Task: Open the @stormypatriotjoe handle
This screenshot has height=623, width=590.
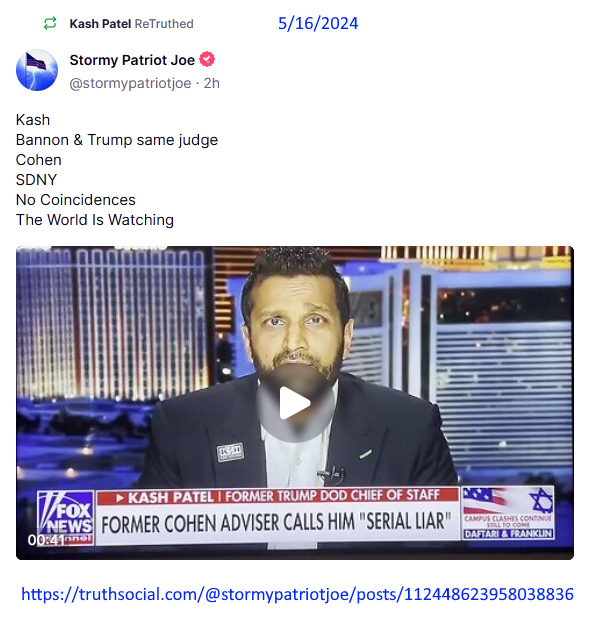Action: 130,83
